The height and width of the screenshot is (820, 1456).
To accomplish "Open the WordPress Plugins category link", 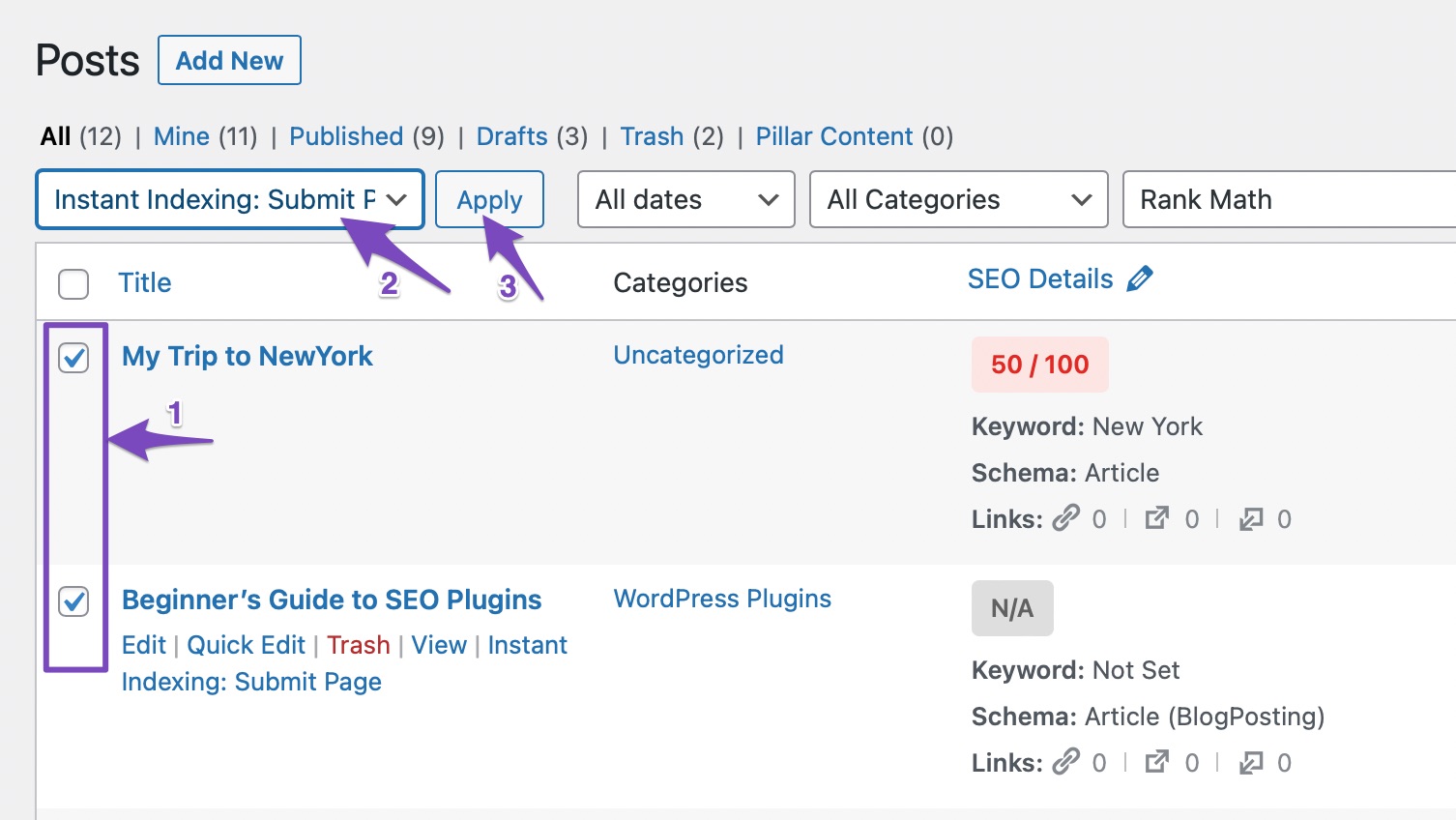I will (722, 599).
